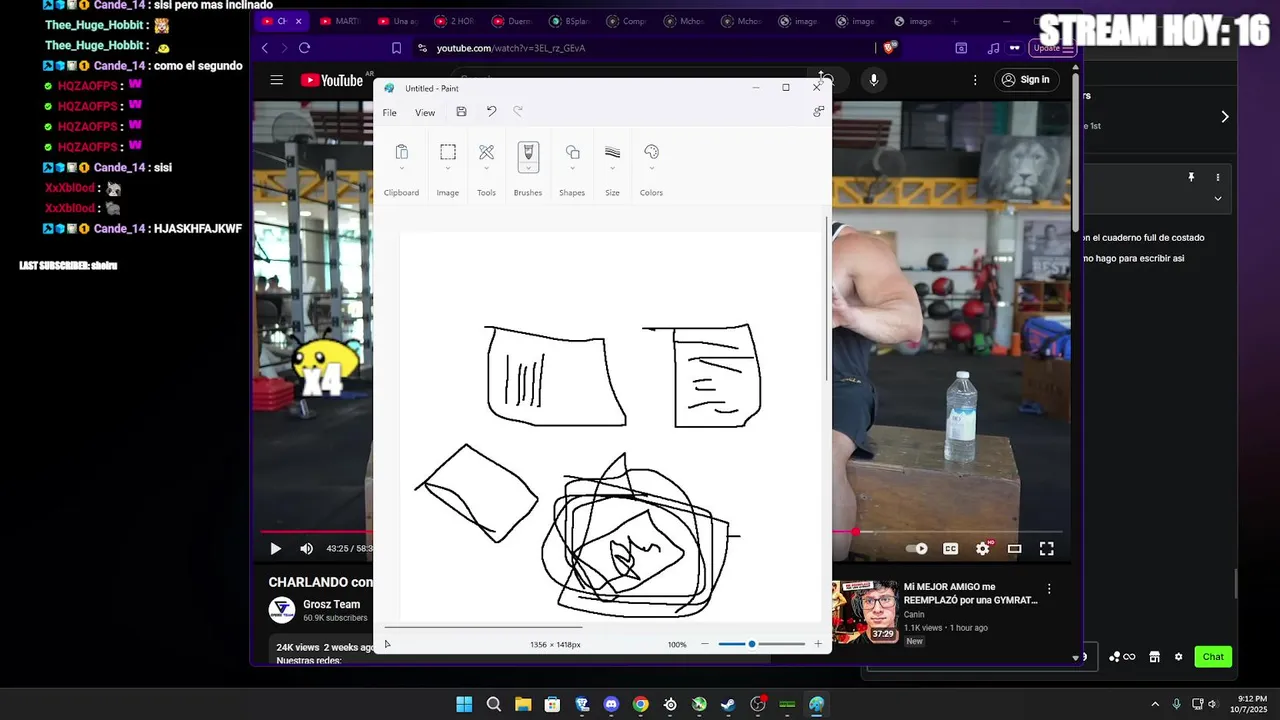This screenshot has height=720, width=1280.
Task: Open YouTube settings three-dot menu
Action: tap(975, 80)
